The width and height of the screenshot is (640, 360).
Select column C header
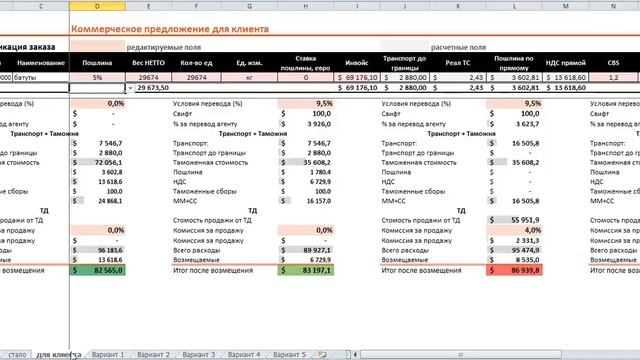(41, 6)
